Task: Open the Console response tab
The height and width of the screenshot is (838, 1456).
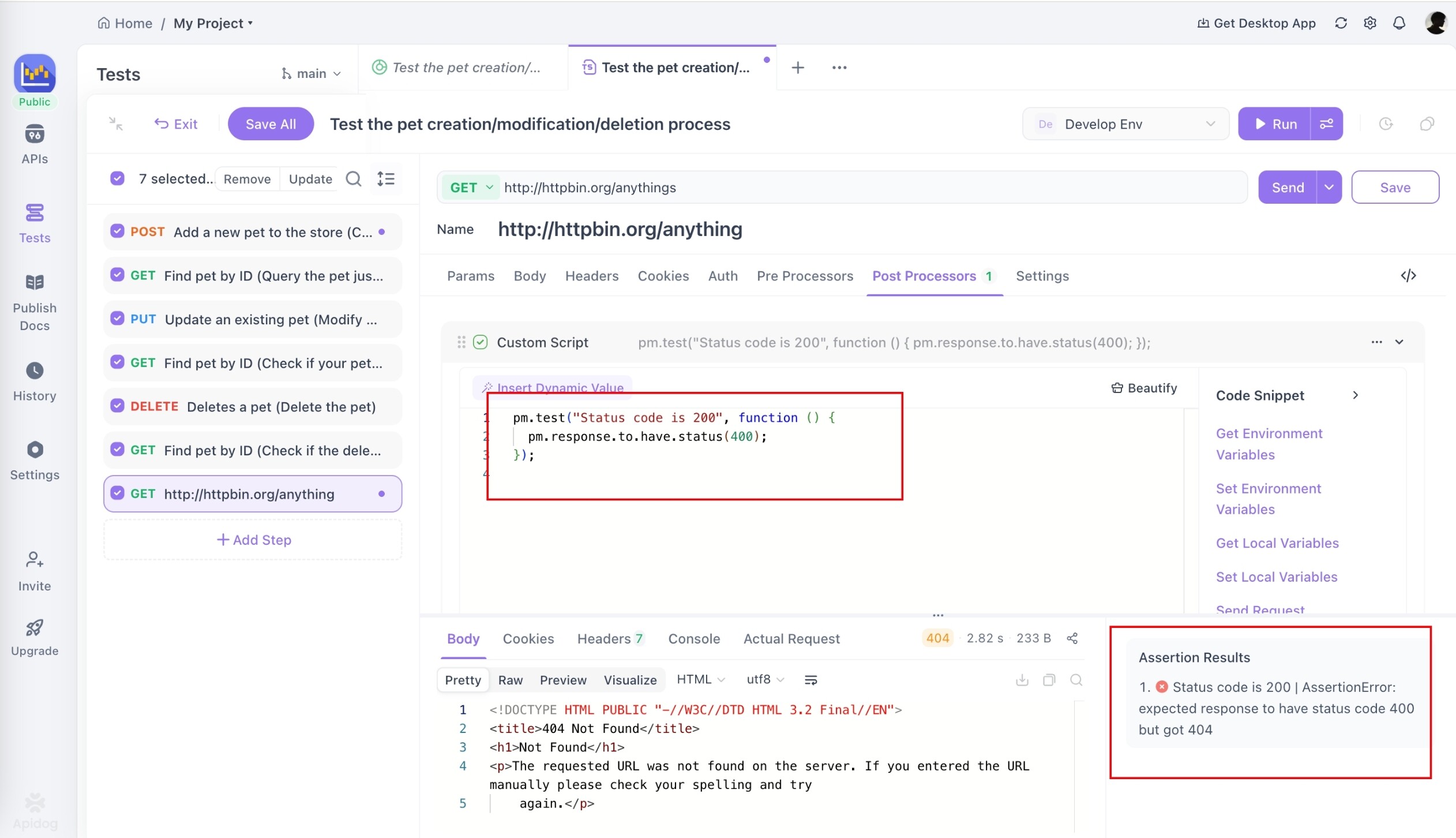Action: pyautogui.click(x=693, y=639)
